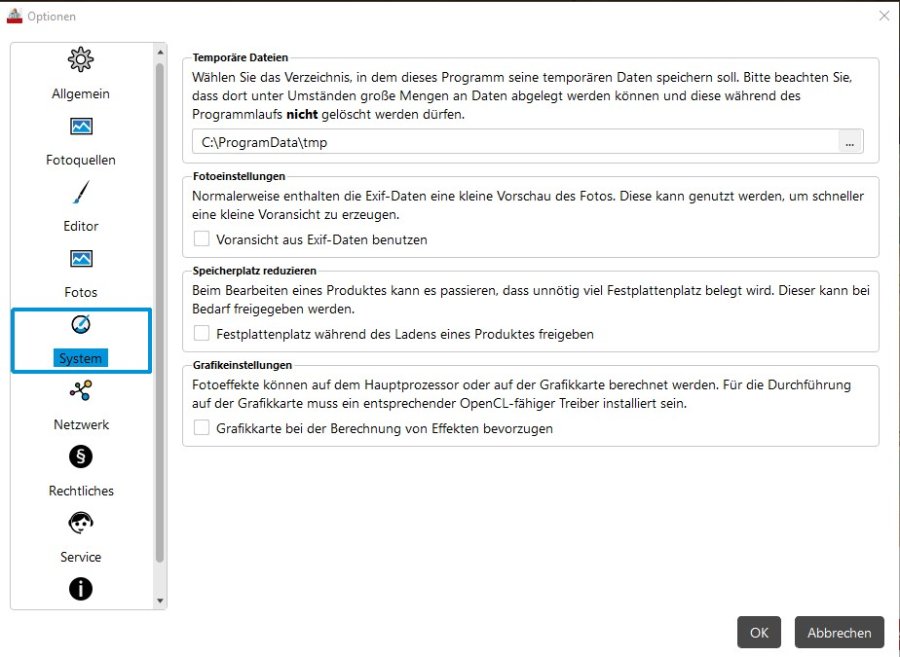Click the temporary files path field
This screenshot has width=900, height=657.
pyautogui.click(x=515, y=142)
